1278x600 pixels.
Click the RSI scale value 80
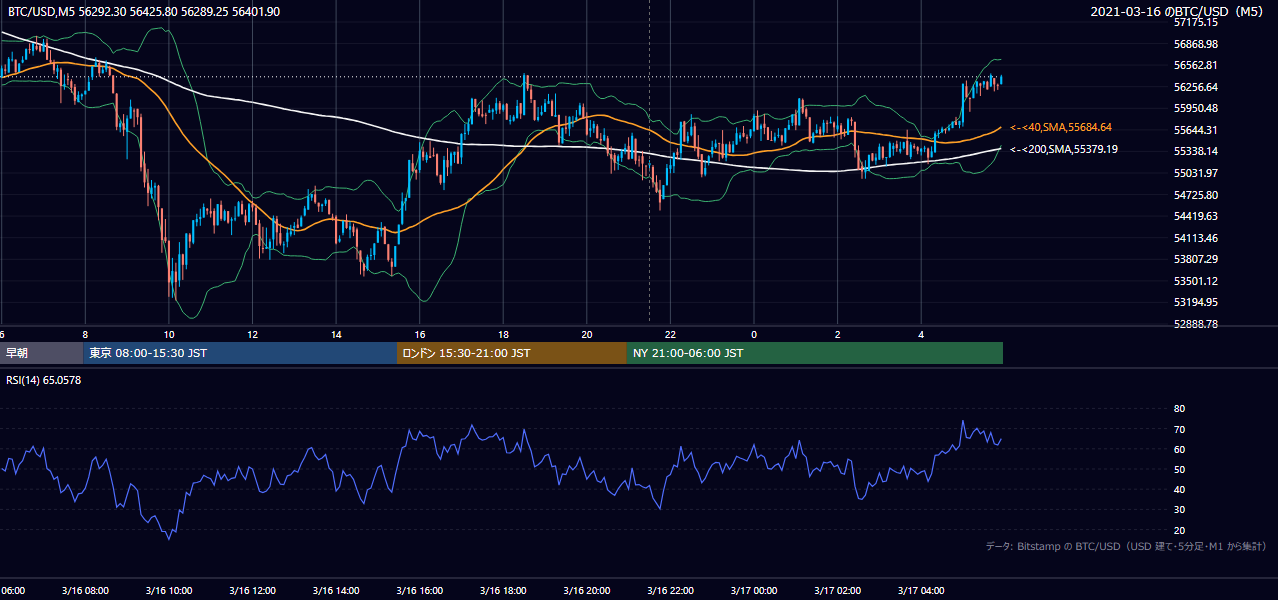[x=1179, y=409]
